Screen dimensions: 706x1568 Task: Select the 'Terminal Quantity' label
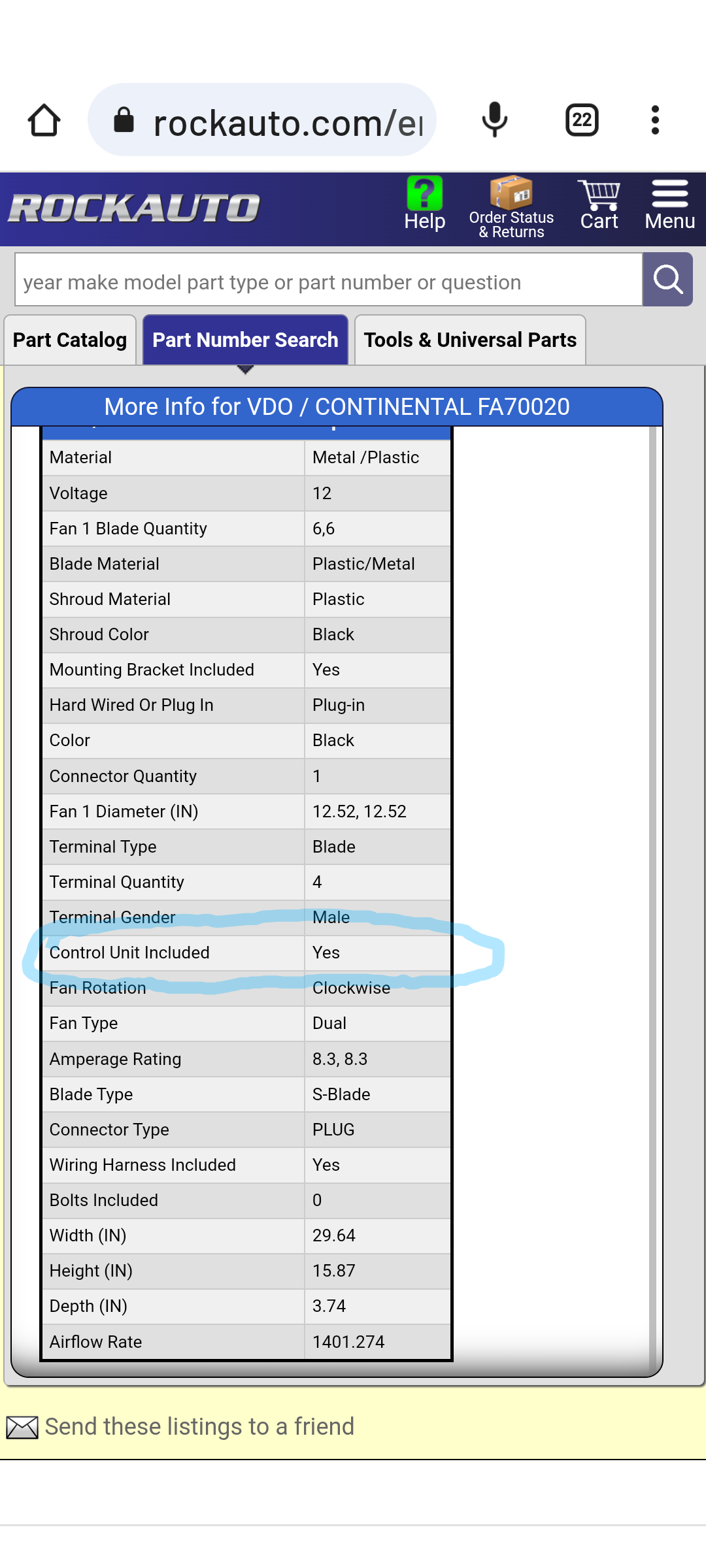pyautogui.click(x=116, y=882)
